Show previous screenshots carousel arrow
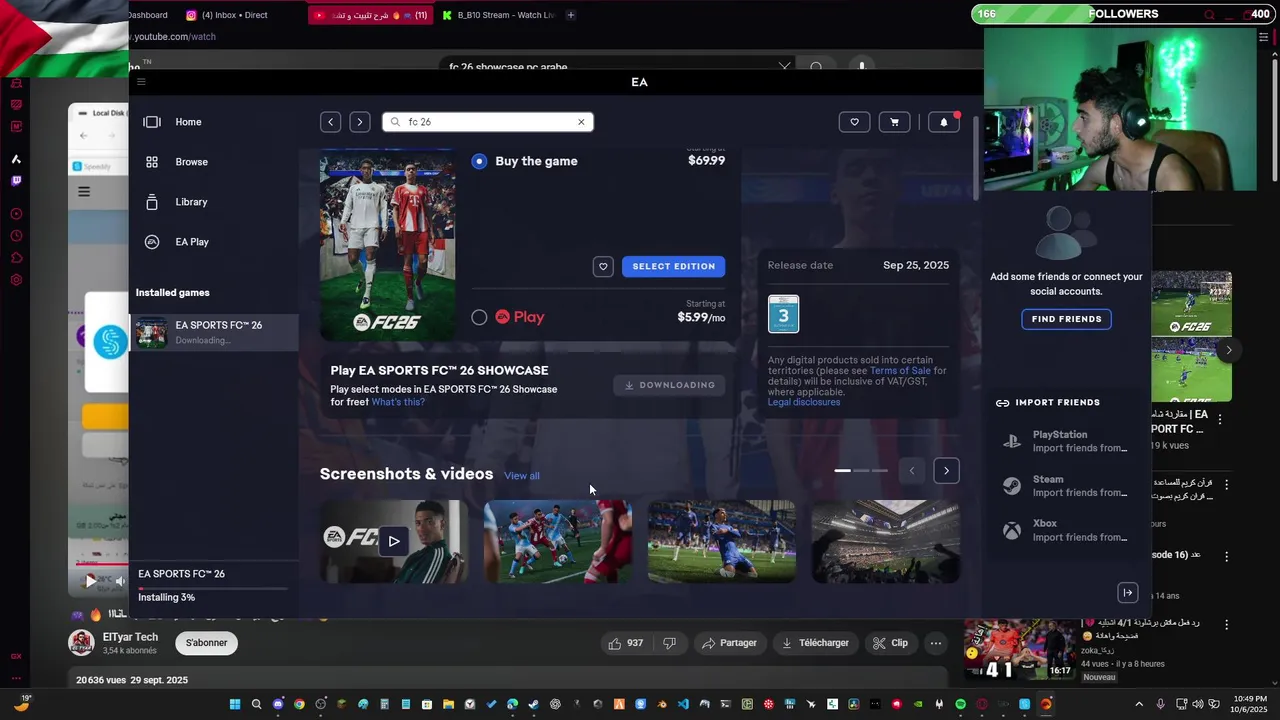Screen dimensions: 1280x720 click(912, 471)
